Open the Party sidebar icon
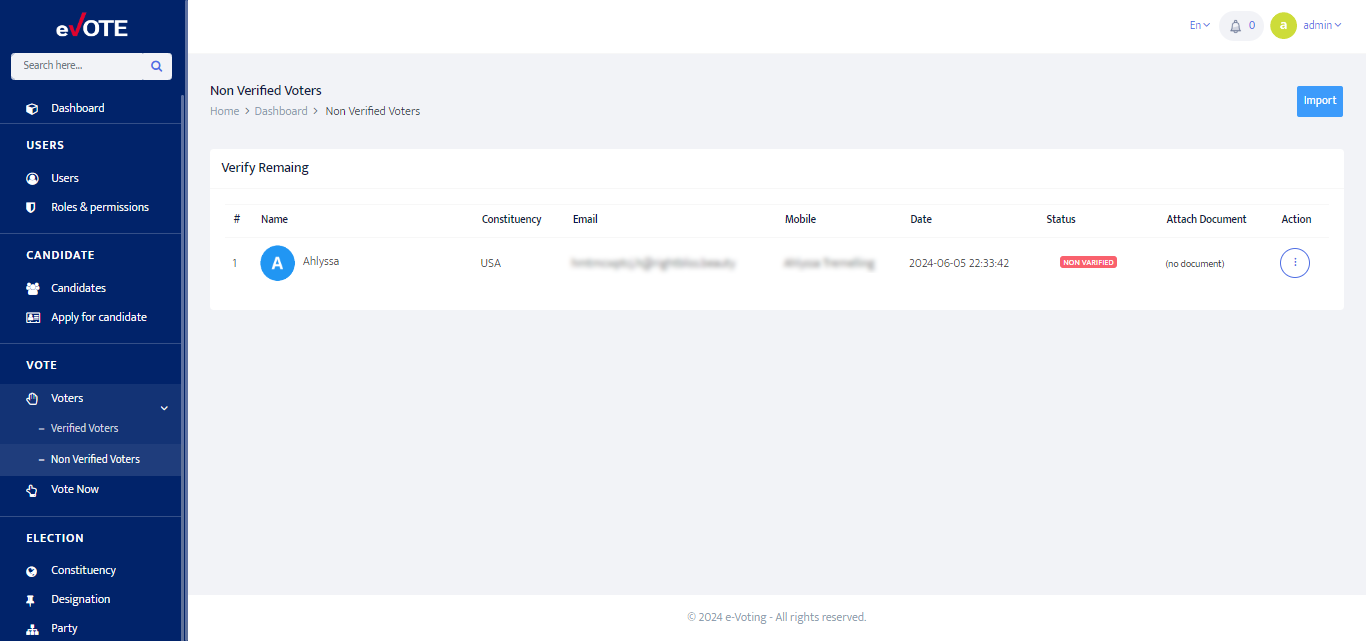This screenshot has width=1366, height=641. 31,627
